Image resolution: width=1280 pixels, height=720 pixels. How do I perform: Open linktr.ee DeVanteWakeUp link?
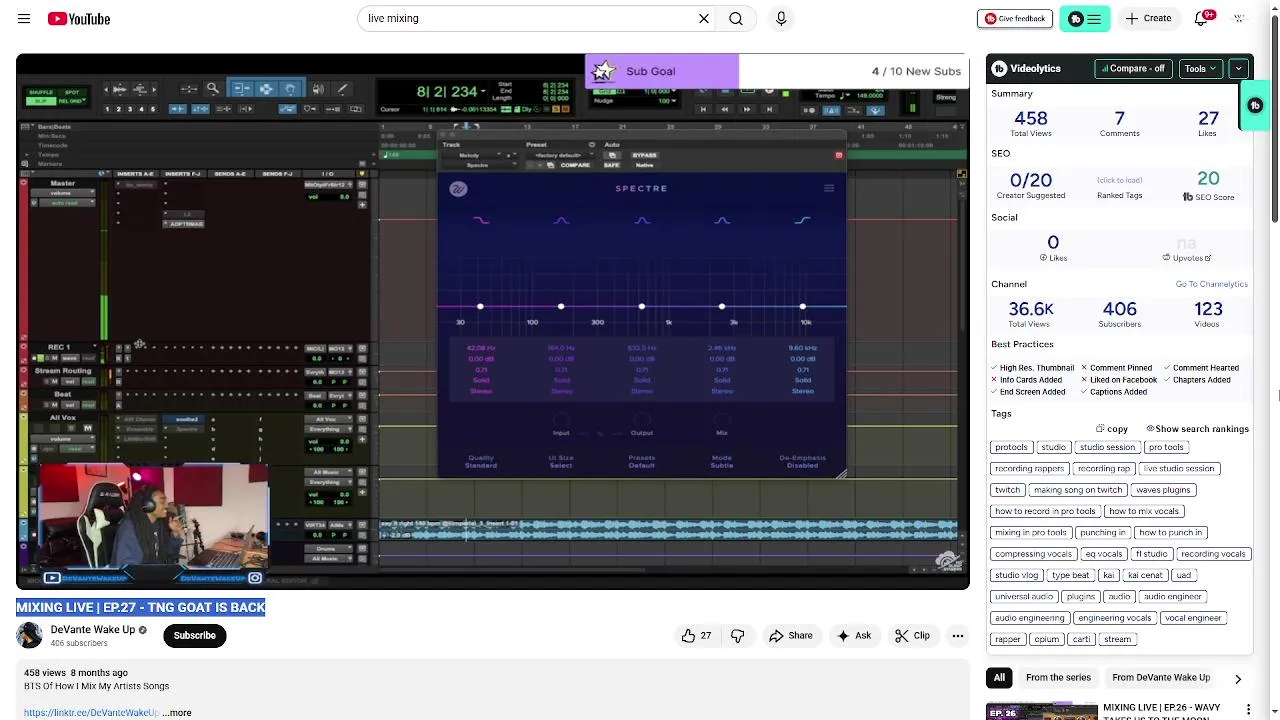pyautogui.click(x=91, y=713)
